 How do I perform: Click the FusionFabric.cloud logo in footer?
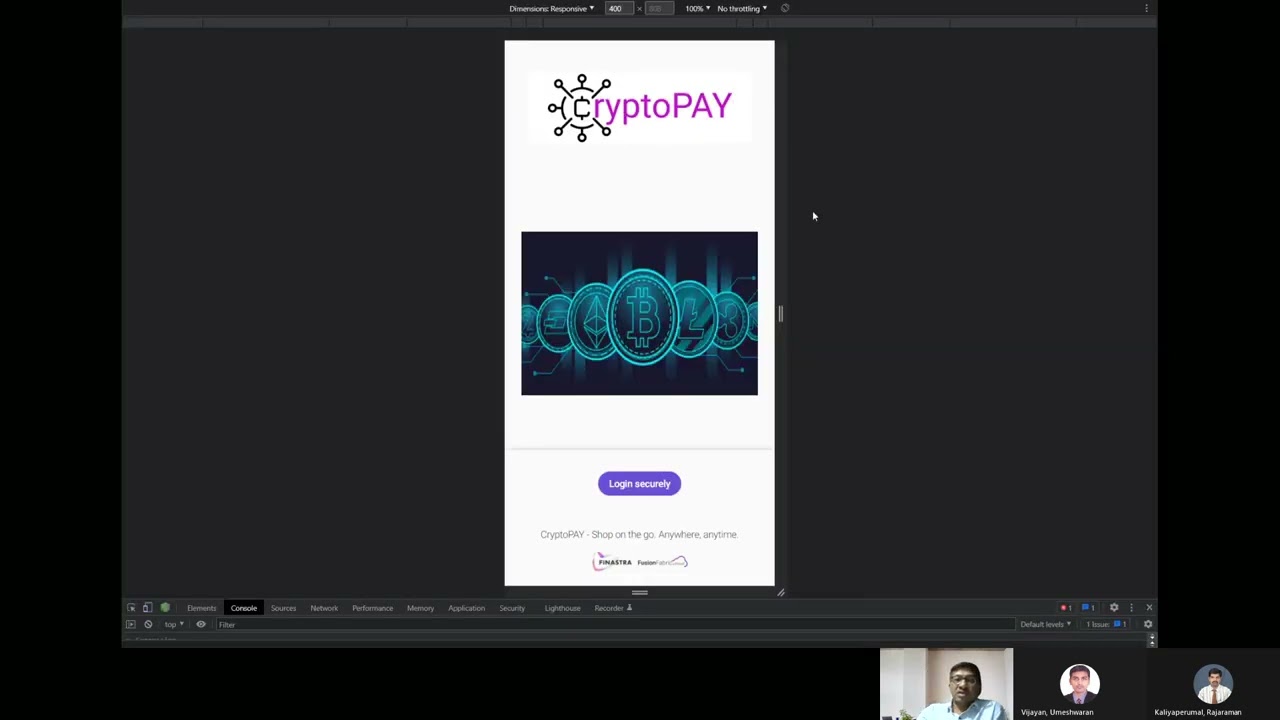click(662, 562)
